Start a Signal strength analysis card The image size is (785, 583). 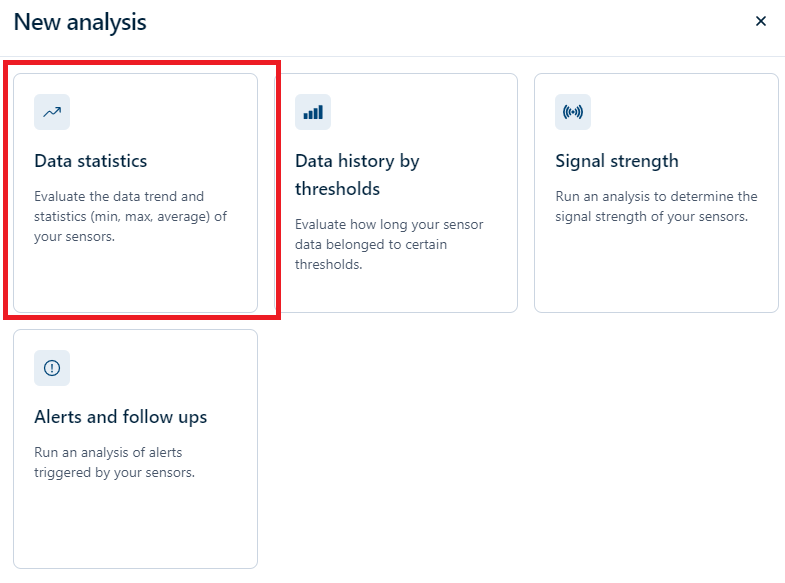[656, 260]
